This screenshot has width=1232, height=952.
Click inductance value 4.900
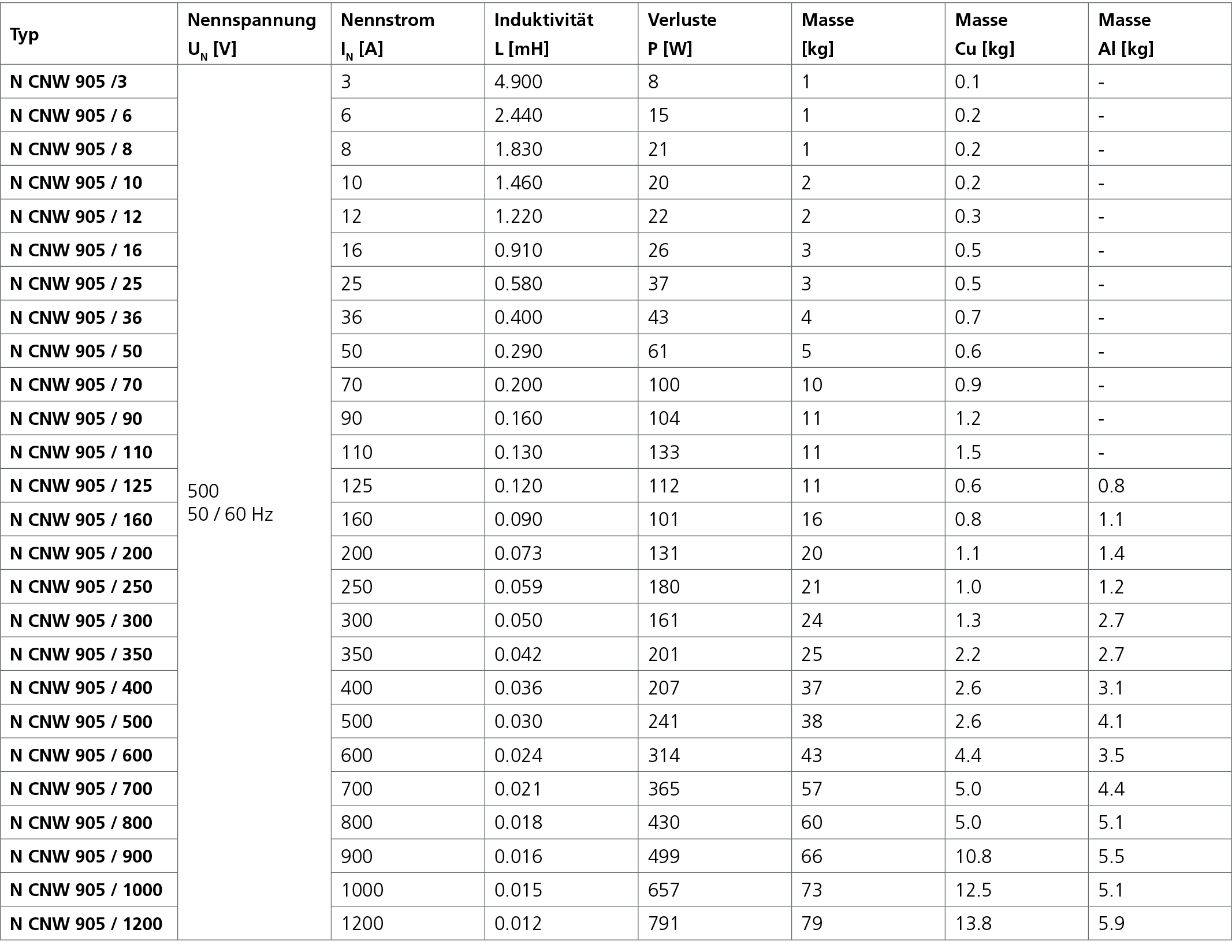pyautogui.click(x=518, y=82)
